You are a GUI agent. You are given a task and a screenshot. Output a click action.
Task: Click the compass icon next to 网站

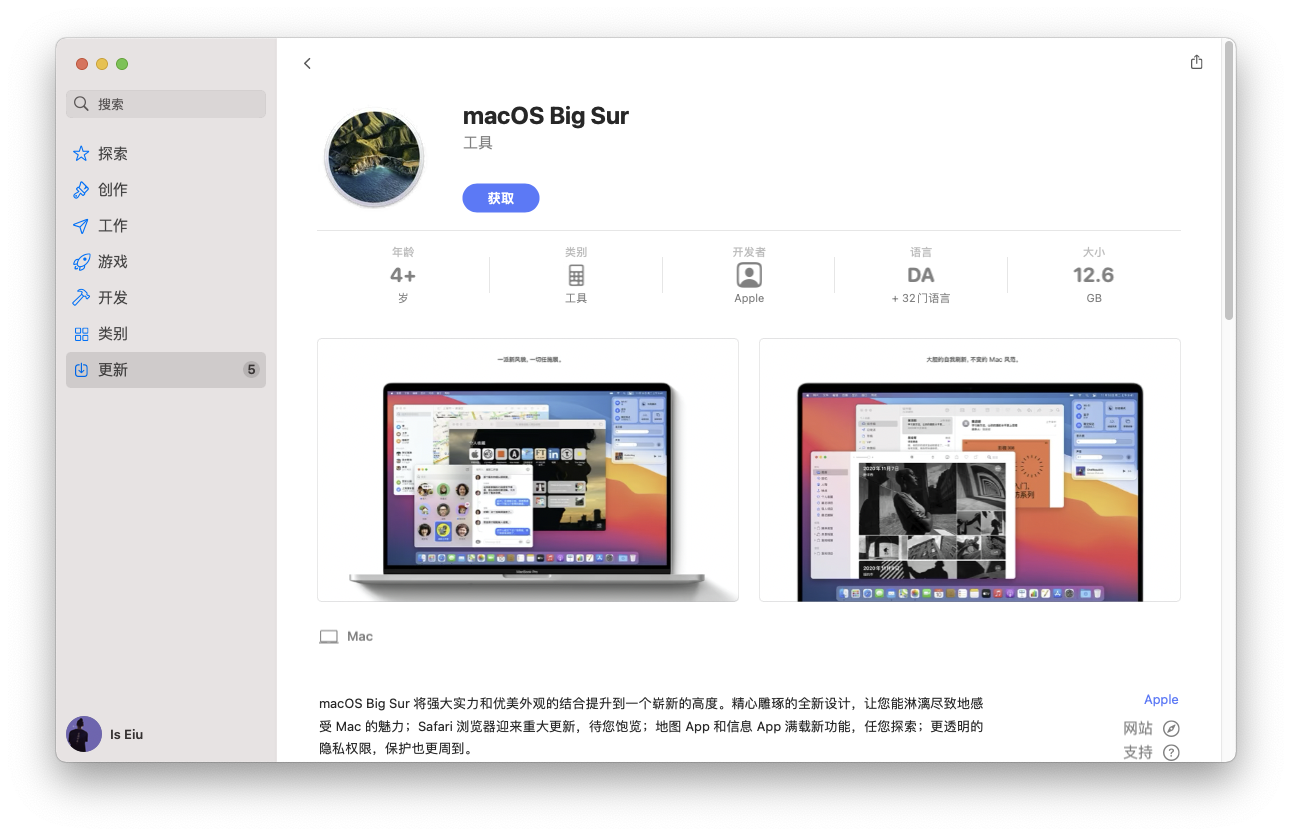click(1171, 728)
